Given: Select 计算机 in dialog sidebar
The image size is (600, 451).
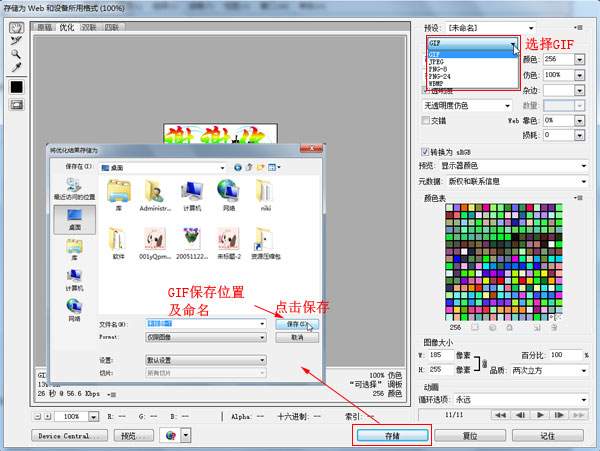Looking at the screenshot, I should point(74,280).
